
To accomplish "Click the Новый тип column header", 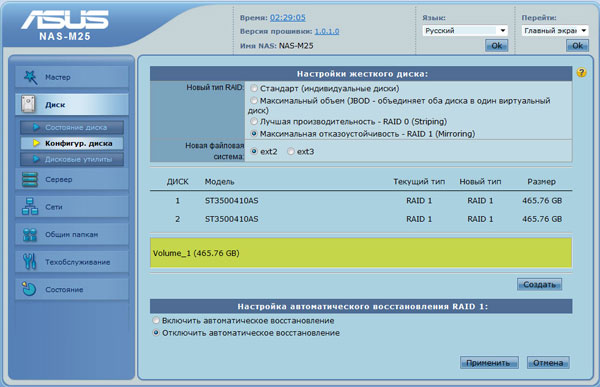I will [480, 181].
